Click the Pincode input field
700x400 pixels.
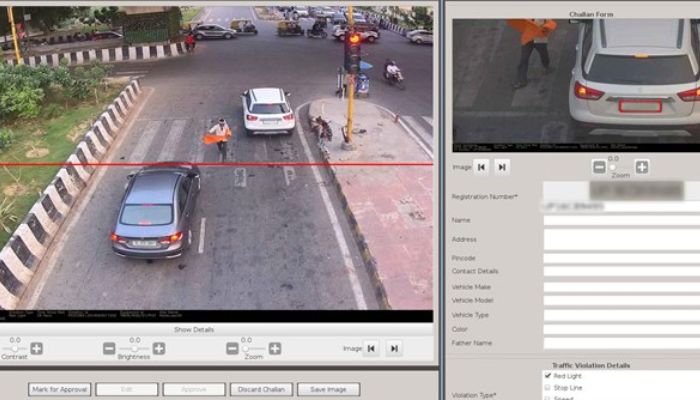tap(621, 258)
